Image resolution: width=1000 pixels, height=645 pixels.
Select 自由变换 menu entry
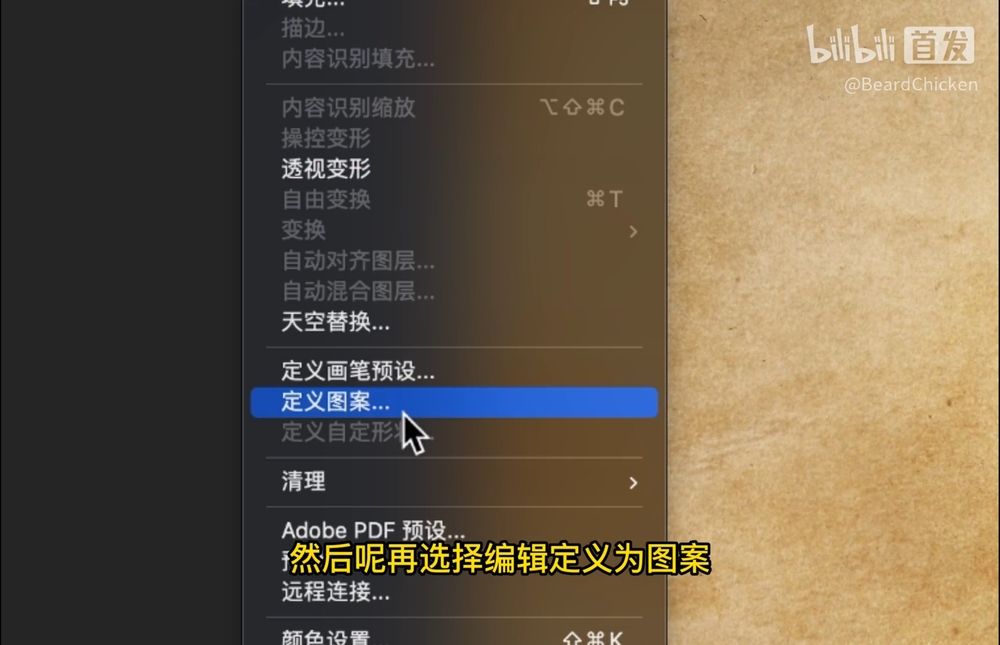[x=454, y=200]
